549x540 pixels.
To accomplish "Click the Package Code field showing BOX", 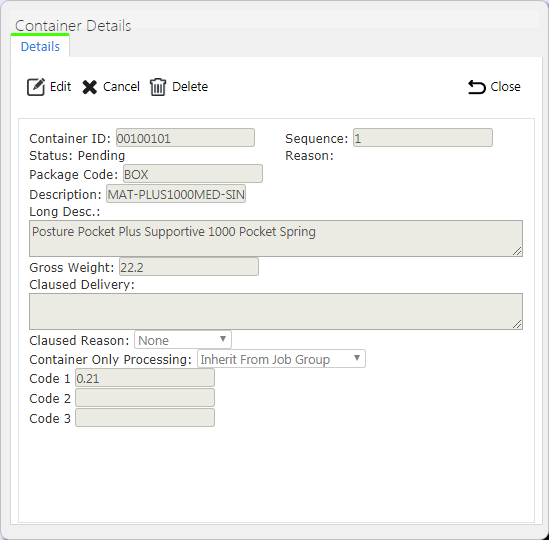I will click(193, 174).
